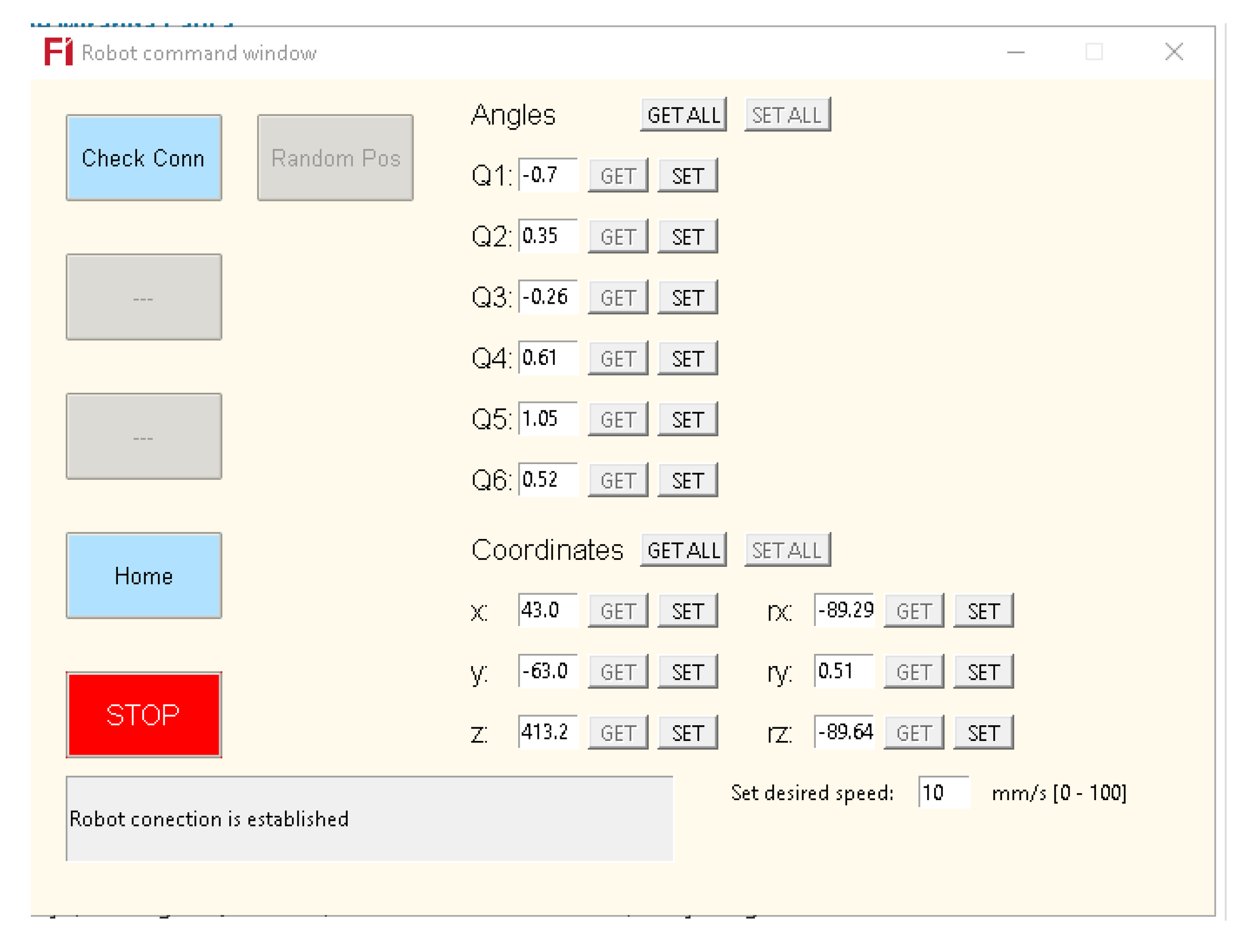The image size is (1256, 952).
Task: Click SET next to Q1 angle
Action: pyautogui.click(x=688, y=176)
